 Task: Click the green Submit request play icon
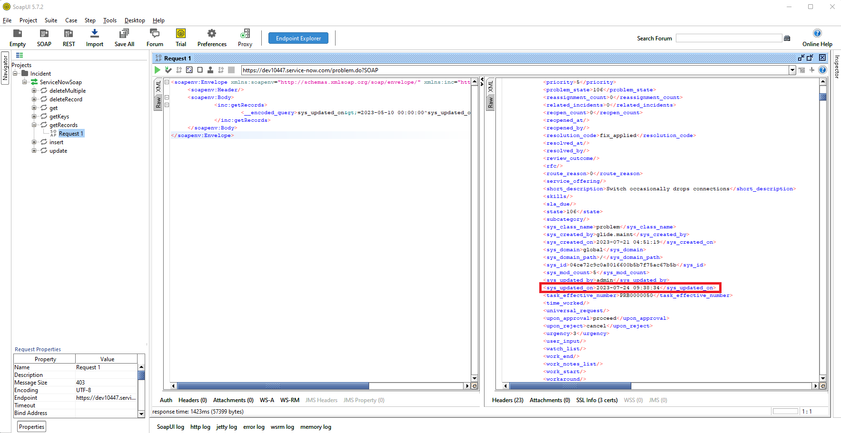(x=157, y=70)
